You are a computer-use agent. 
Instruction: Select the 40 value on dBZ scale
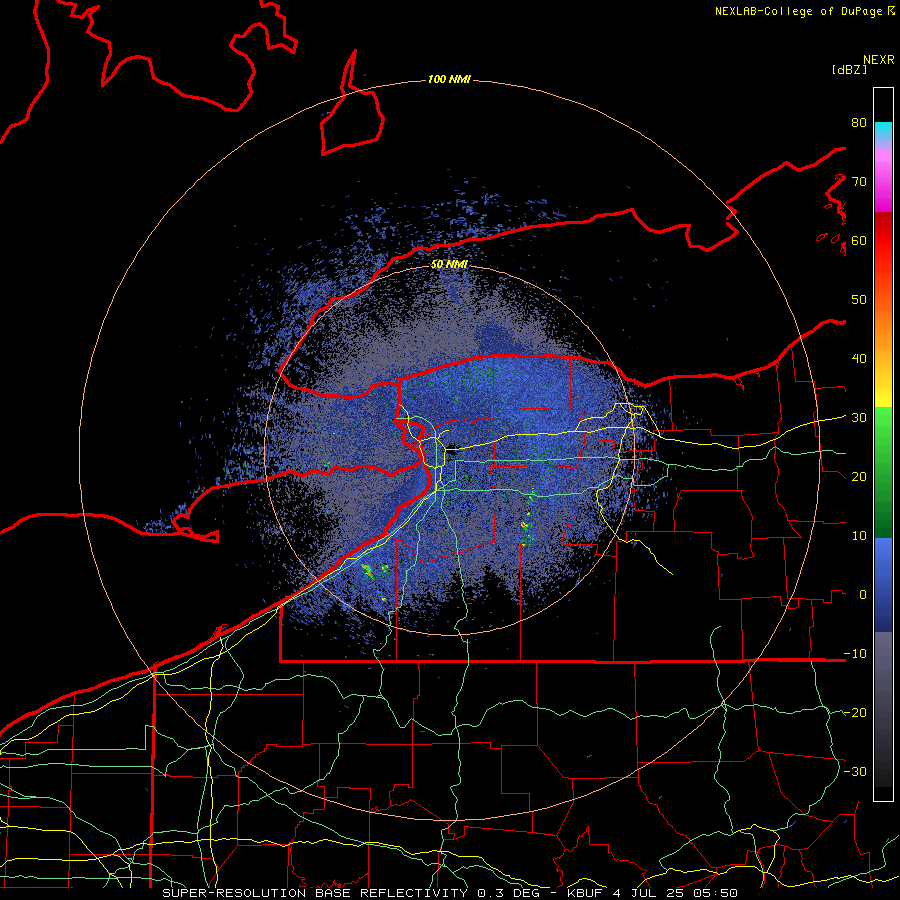(x=859, y=359)
